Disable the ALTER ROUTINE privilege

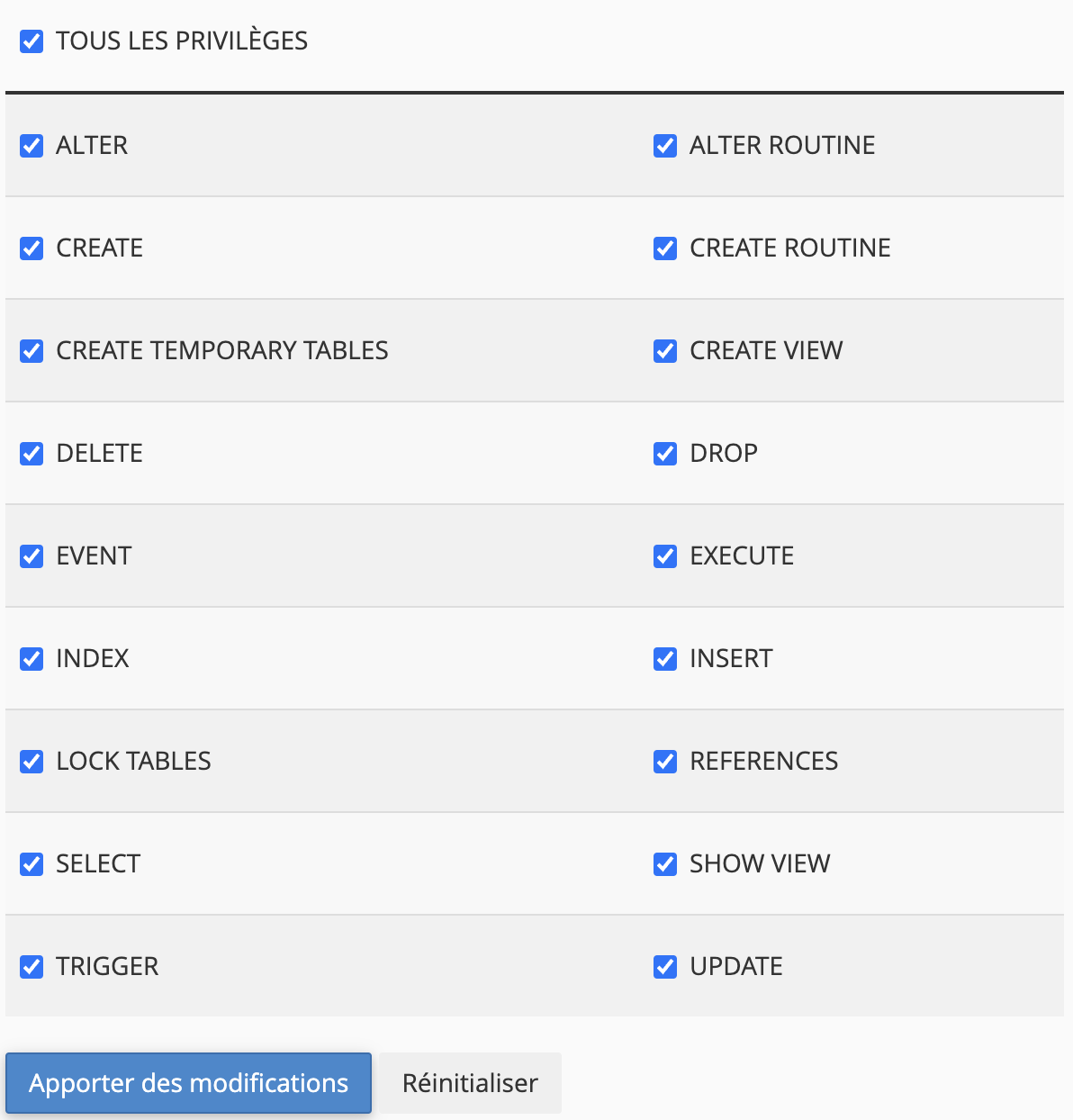pos(665,146)
